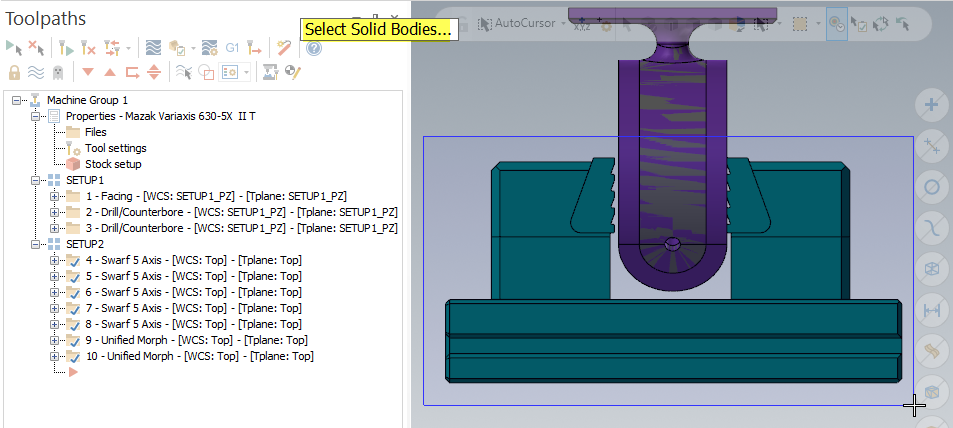953x428 pixels.
Task: Open AutoCursor settings gear icon
Action: pyautogui.click(x=604, y=24)
